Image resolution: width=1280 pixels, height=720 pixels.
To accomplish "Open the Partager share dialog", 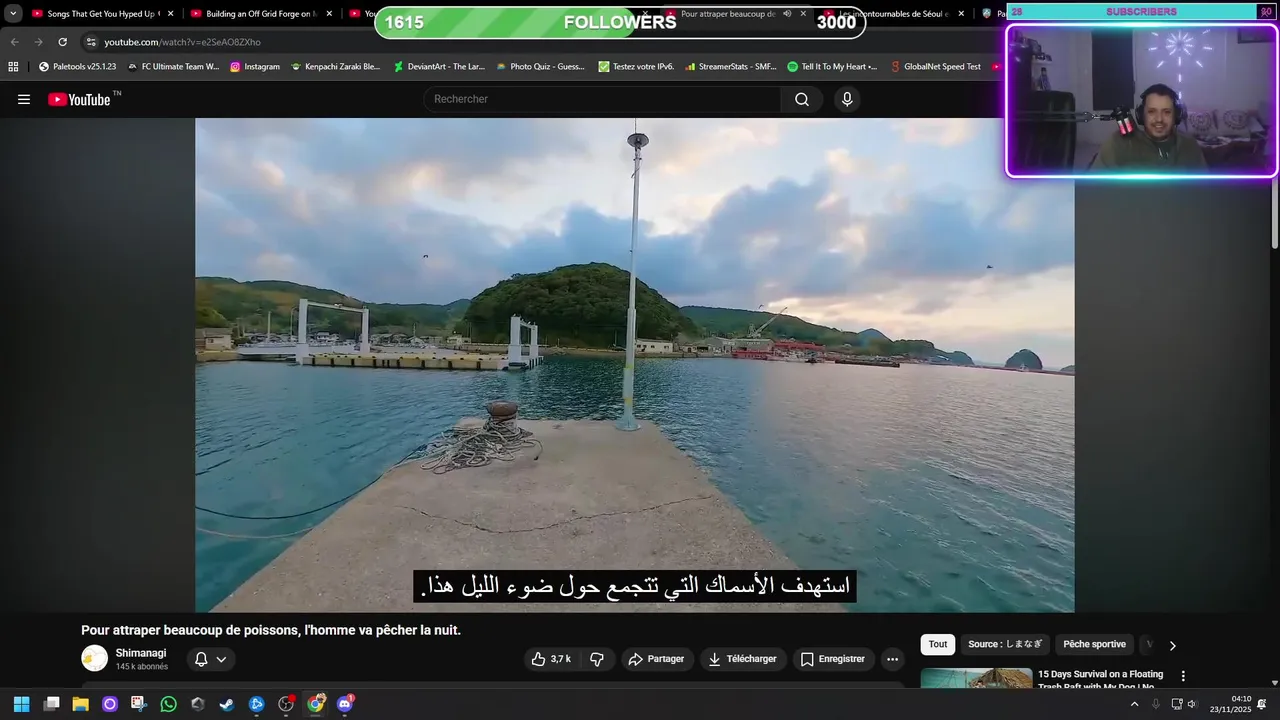I will pos(657,659).
